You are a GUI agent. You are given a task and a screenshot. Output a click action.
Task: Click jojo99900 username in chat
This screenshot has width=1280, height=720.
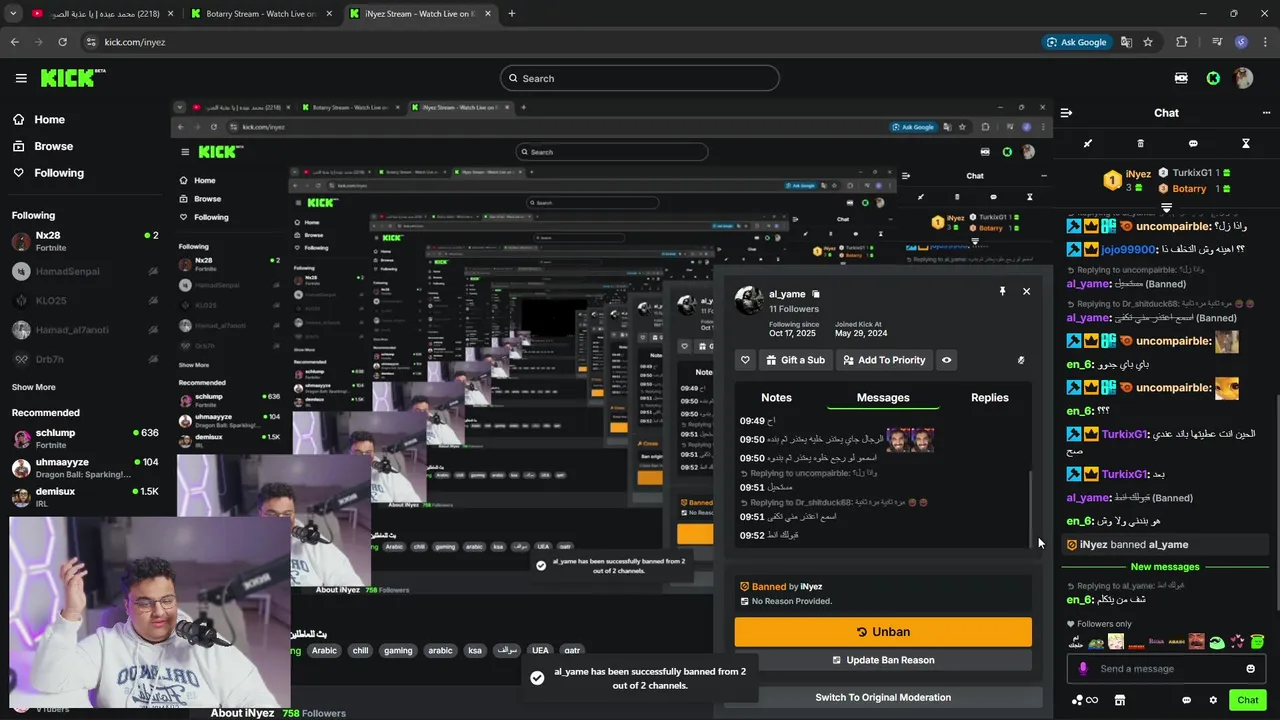[x=1128, y=250]
